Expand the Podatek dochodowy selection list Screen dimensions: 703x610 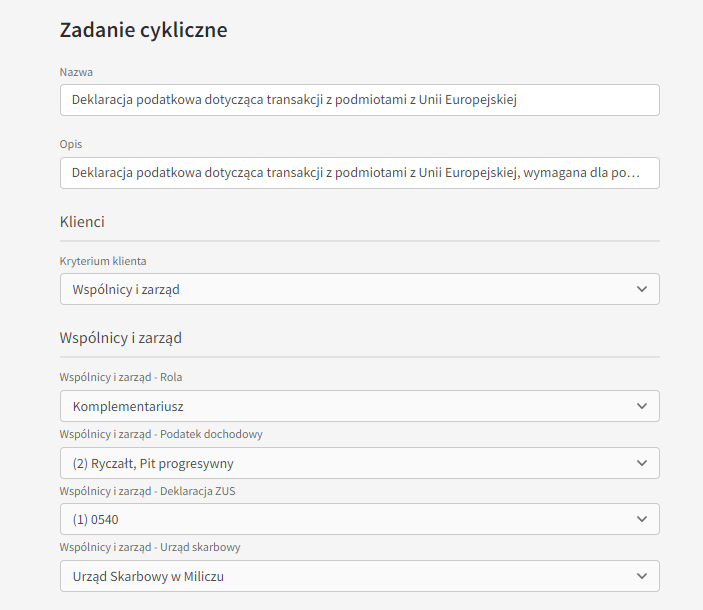point(360,463)
